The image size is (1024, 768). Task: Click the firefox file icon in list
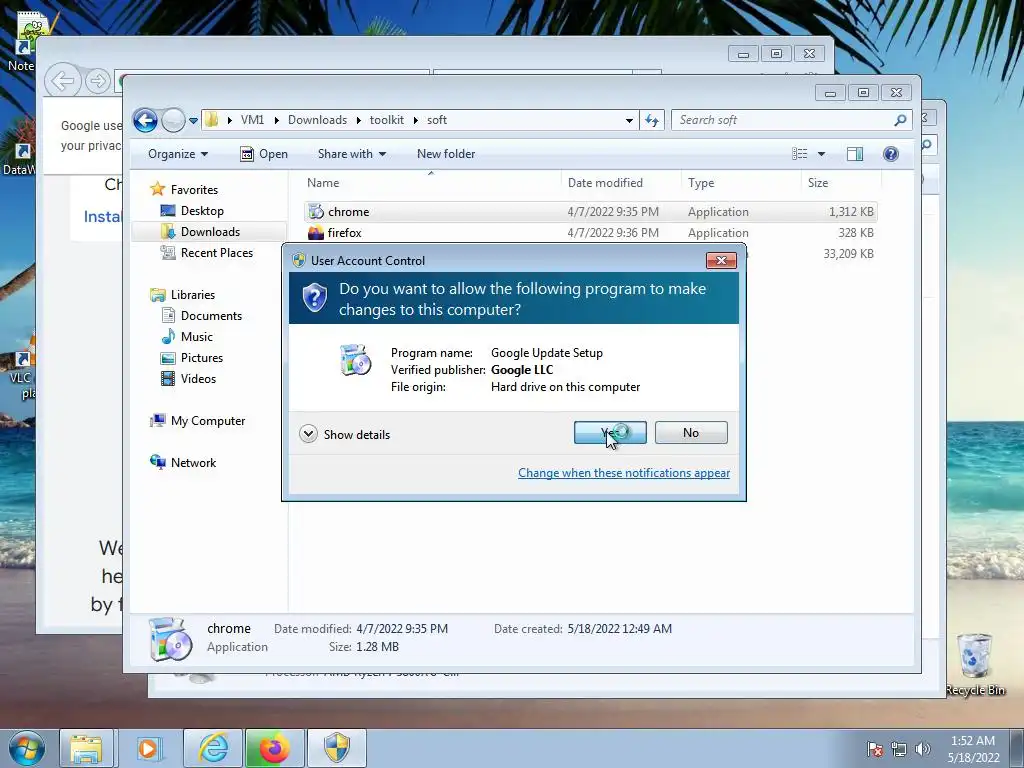point(316,232)
